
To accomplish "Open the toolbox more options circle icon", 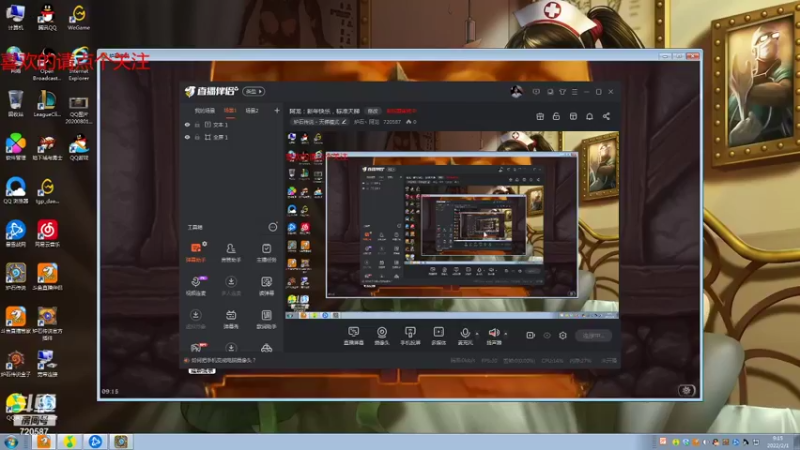I will click(x=273, y=227).
